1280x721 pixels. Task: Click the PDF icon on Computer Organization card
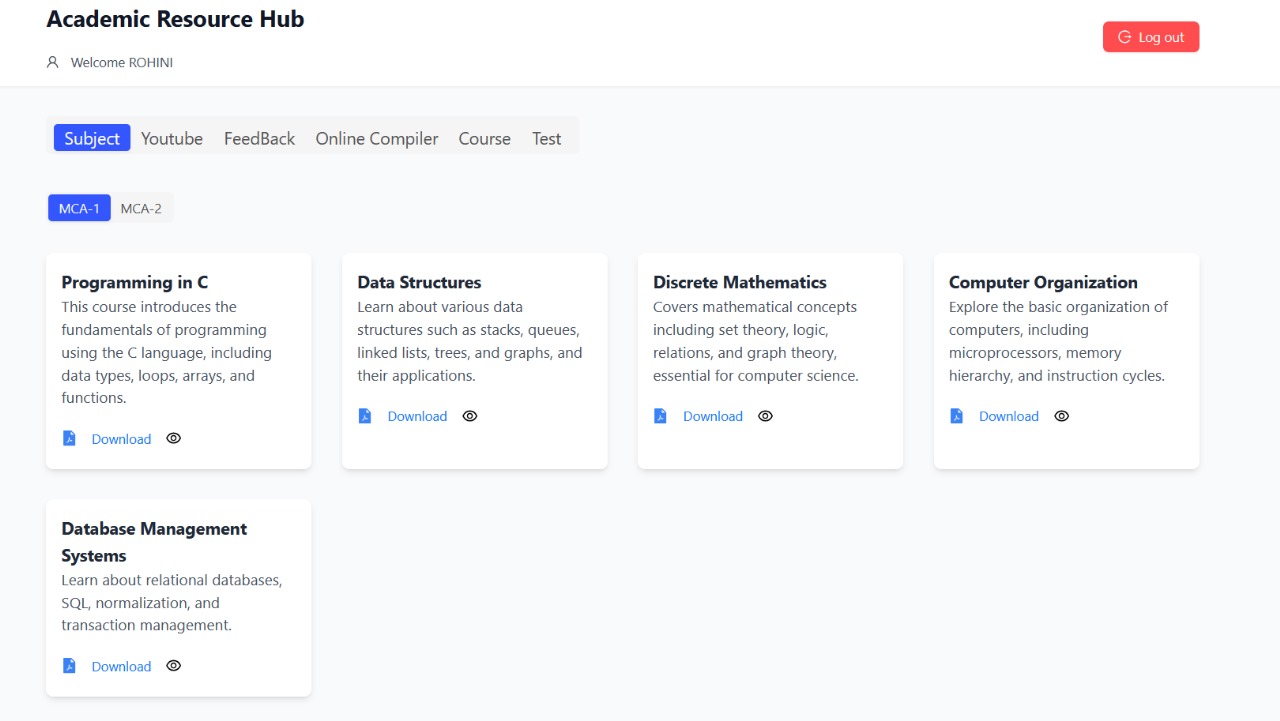[x=956, y=415]
